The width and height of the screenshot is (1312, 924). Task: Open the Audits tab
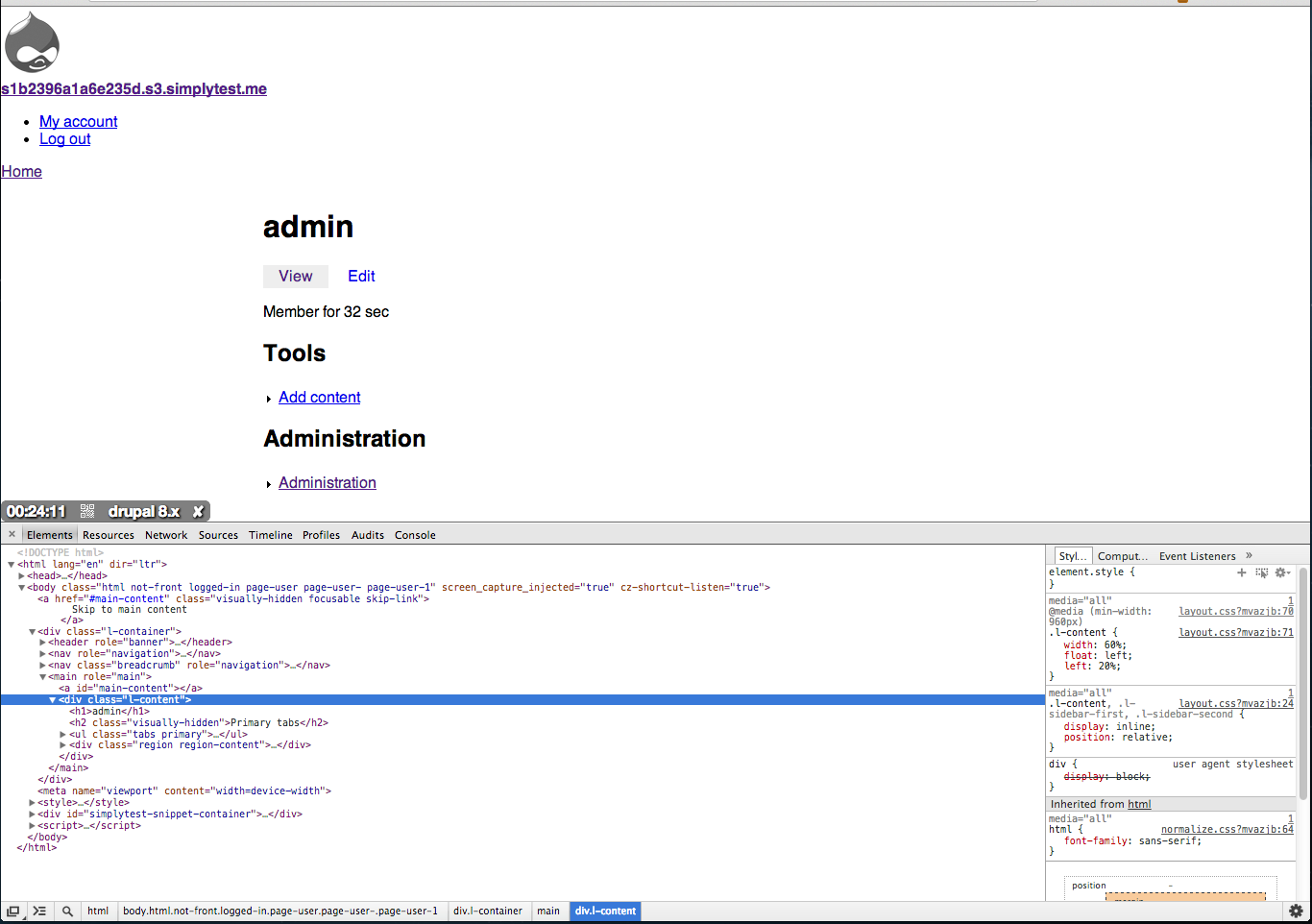(368, 535)
